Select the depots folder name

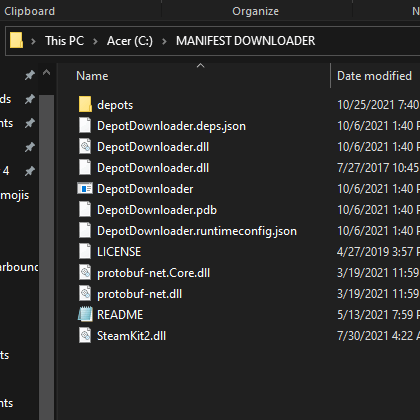(115, 105)
